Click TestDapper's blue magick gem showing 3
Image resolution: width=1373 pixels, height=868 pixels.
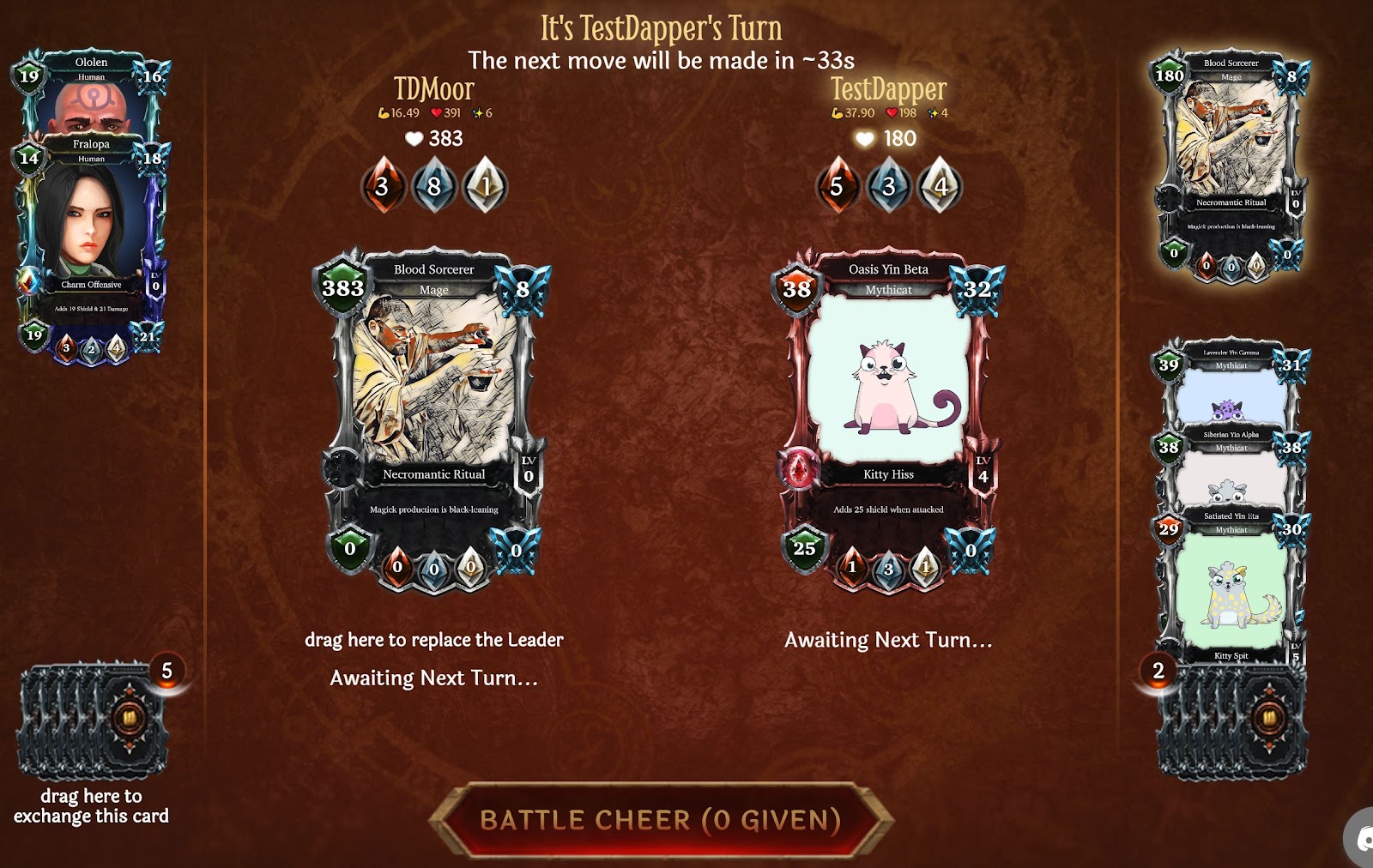tap(889, 185)
